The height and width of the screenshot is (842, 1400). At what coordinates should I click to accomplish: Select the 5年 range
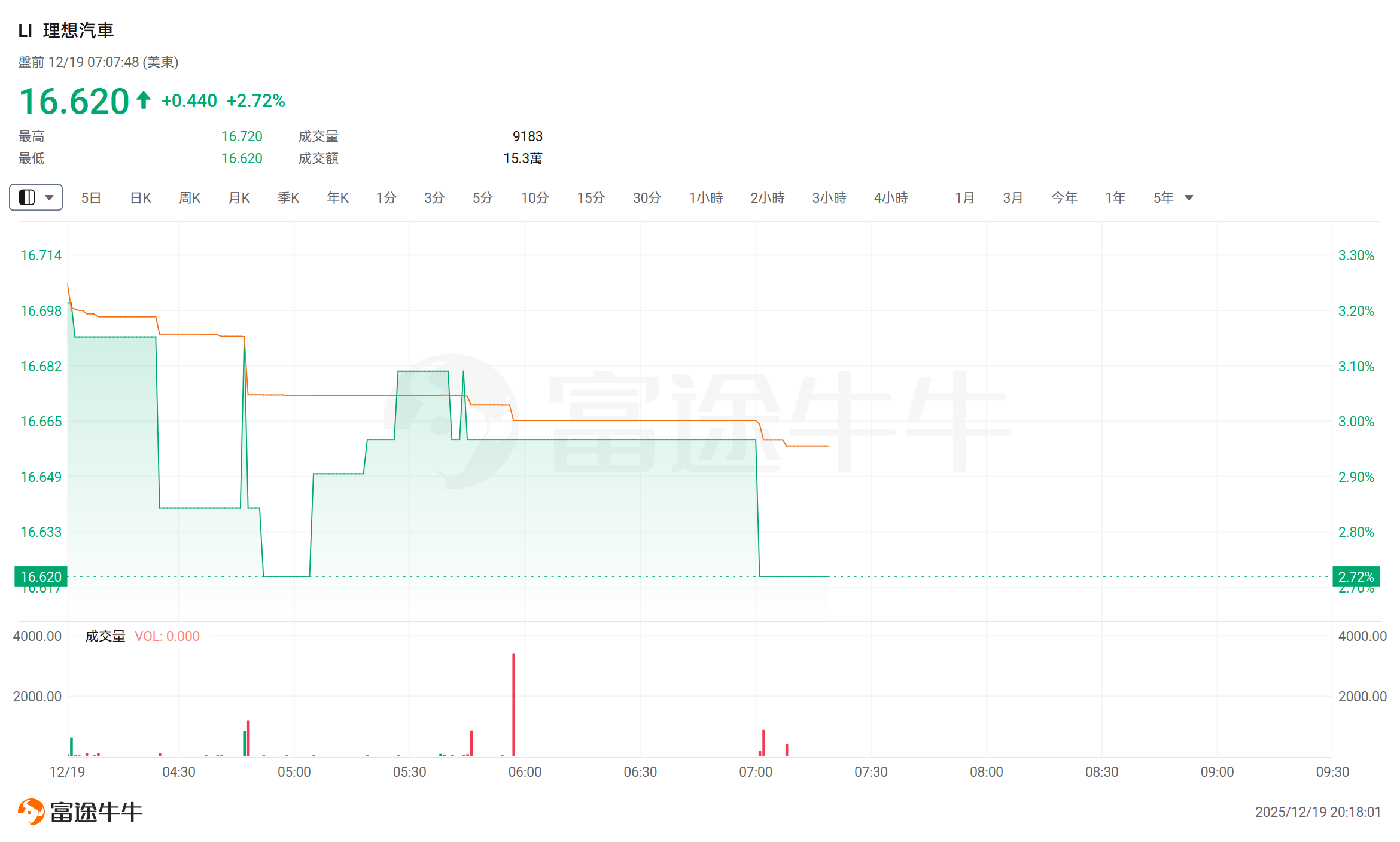1163,197
